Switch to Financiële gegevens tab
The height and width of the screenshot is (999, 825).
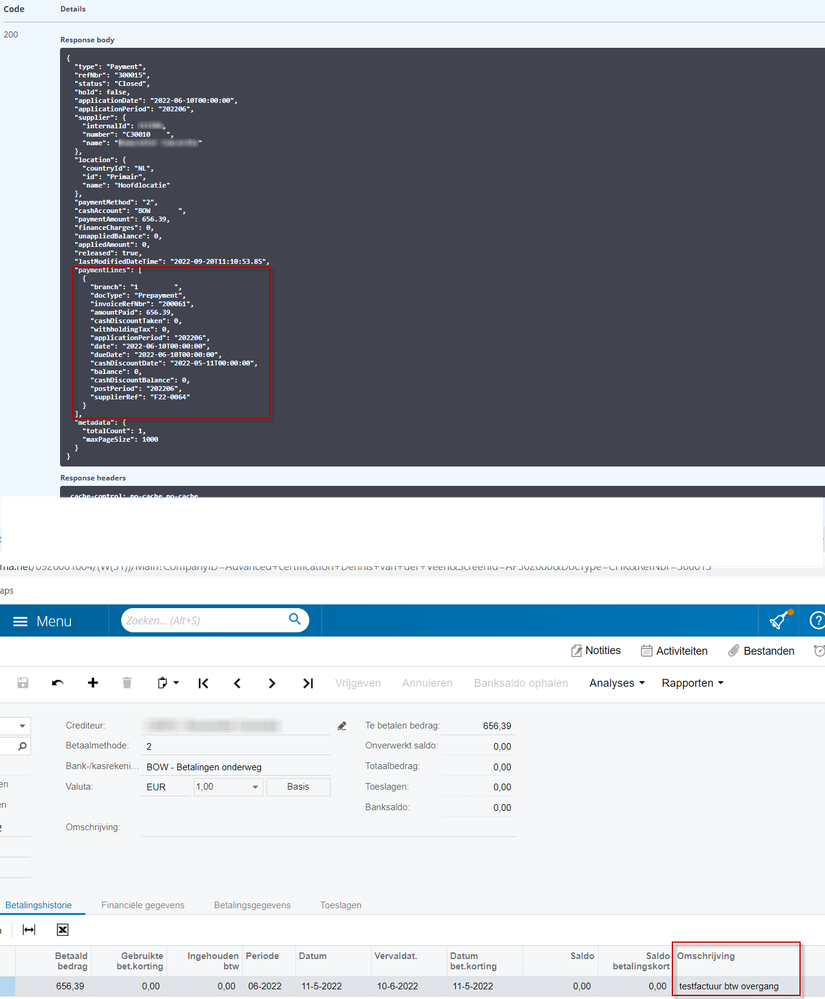(143, 905)
